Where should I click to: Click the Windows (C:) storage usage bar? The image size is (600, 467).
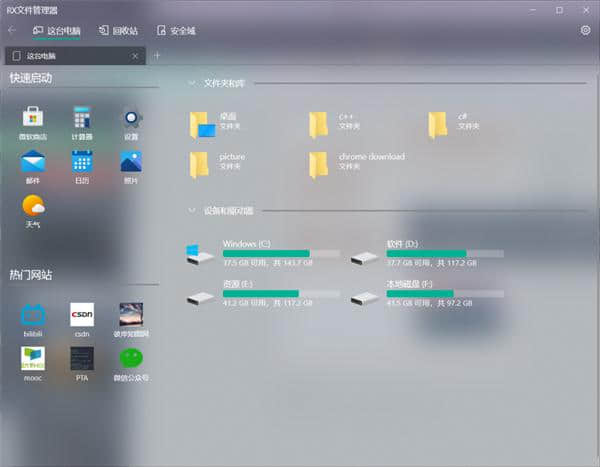point(281,253)
